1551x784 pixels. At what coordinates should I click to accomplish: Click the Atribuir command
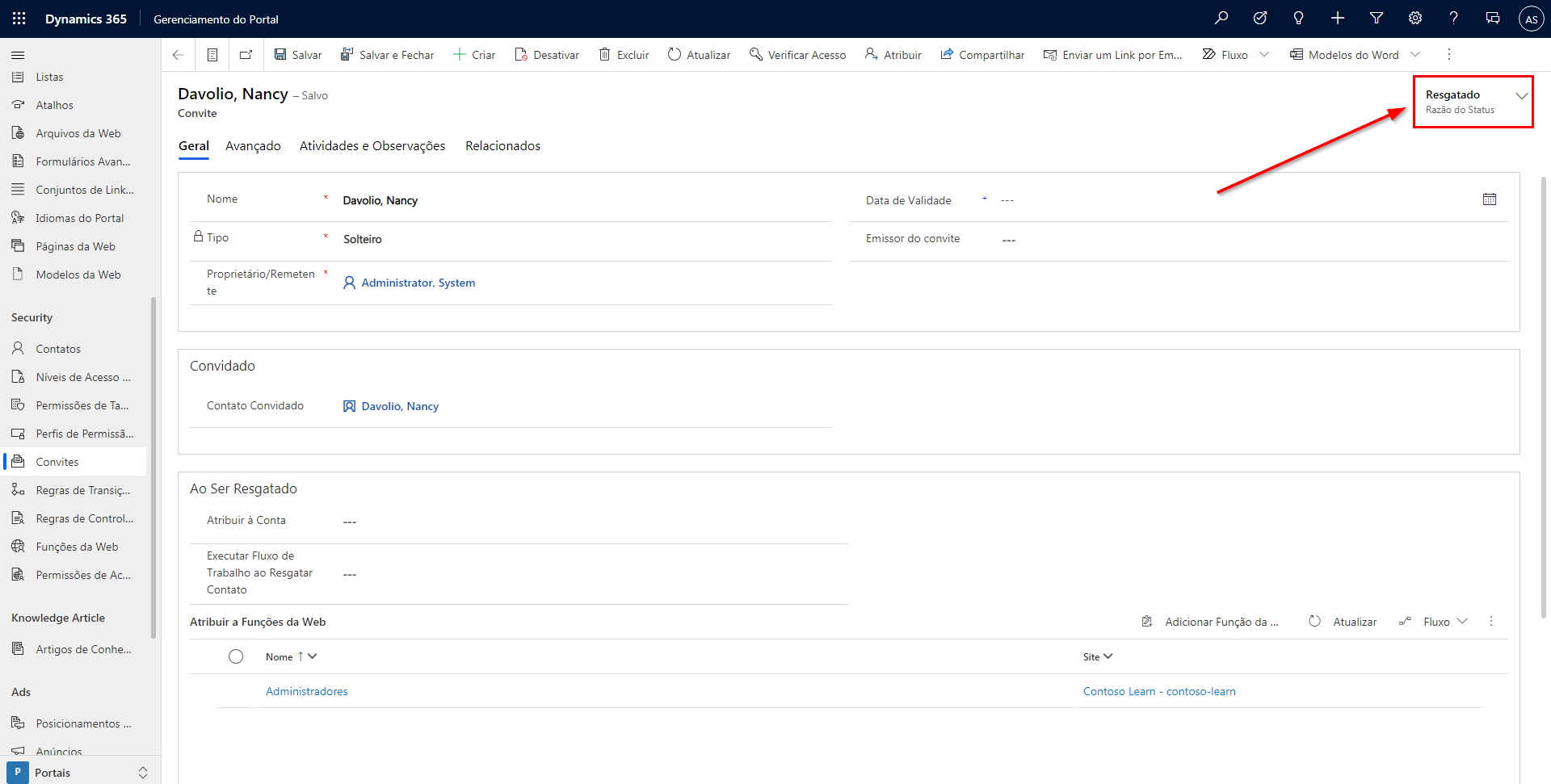click(893, 55)
